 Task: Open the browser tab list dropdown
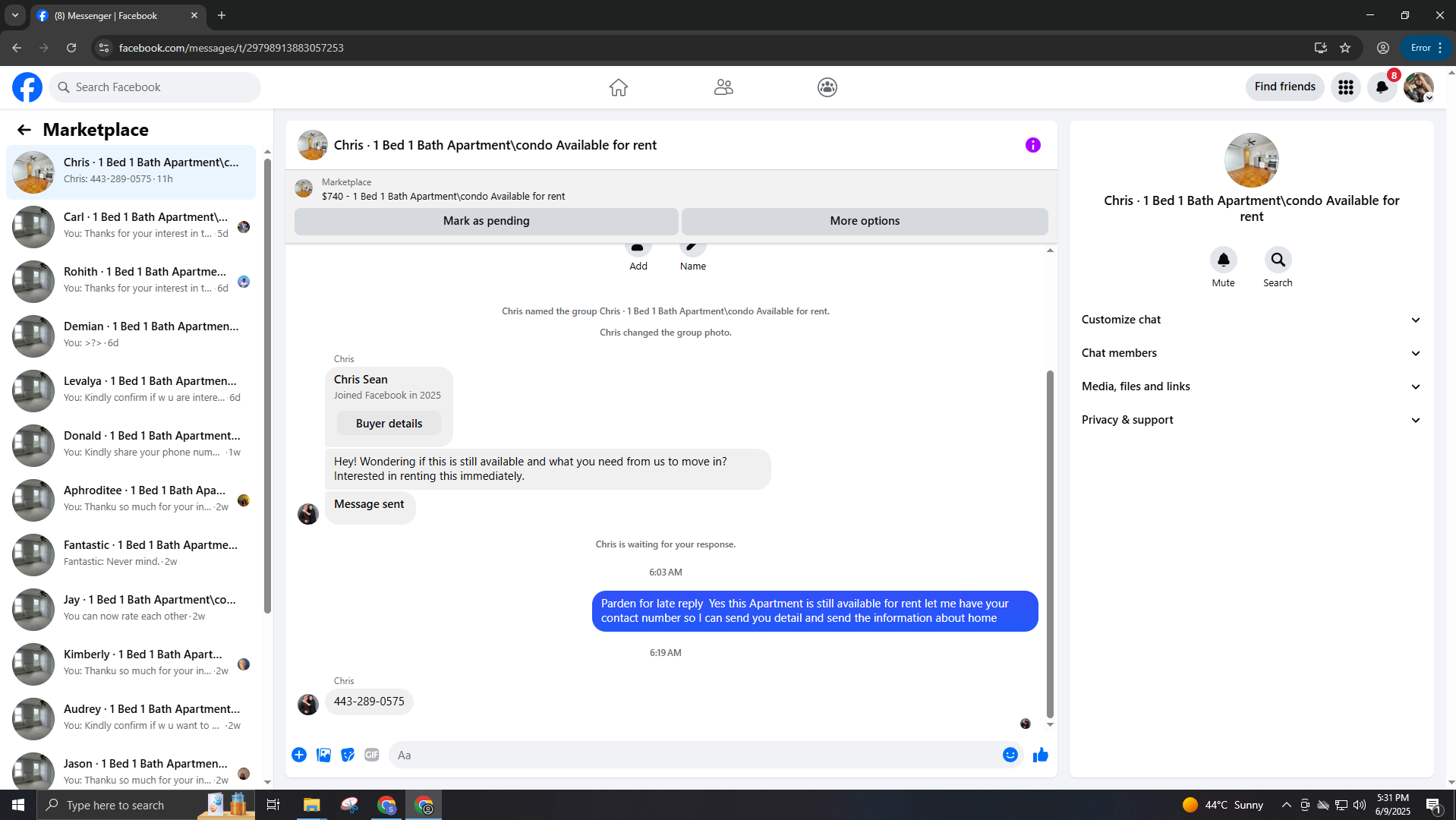[x=15, y=15]
